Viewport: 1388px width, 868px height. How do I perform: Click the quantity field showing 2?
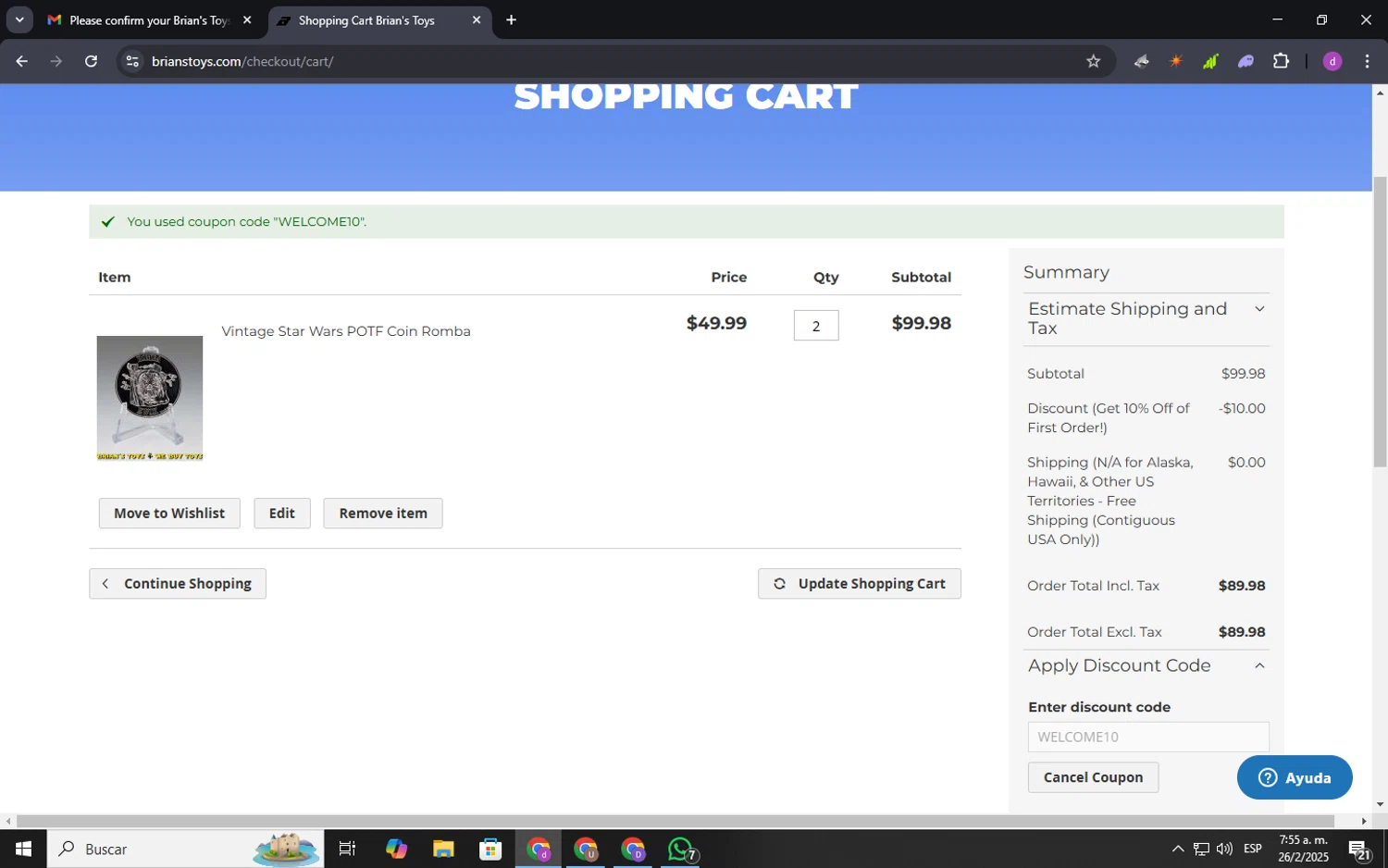pos(816,326)
